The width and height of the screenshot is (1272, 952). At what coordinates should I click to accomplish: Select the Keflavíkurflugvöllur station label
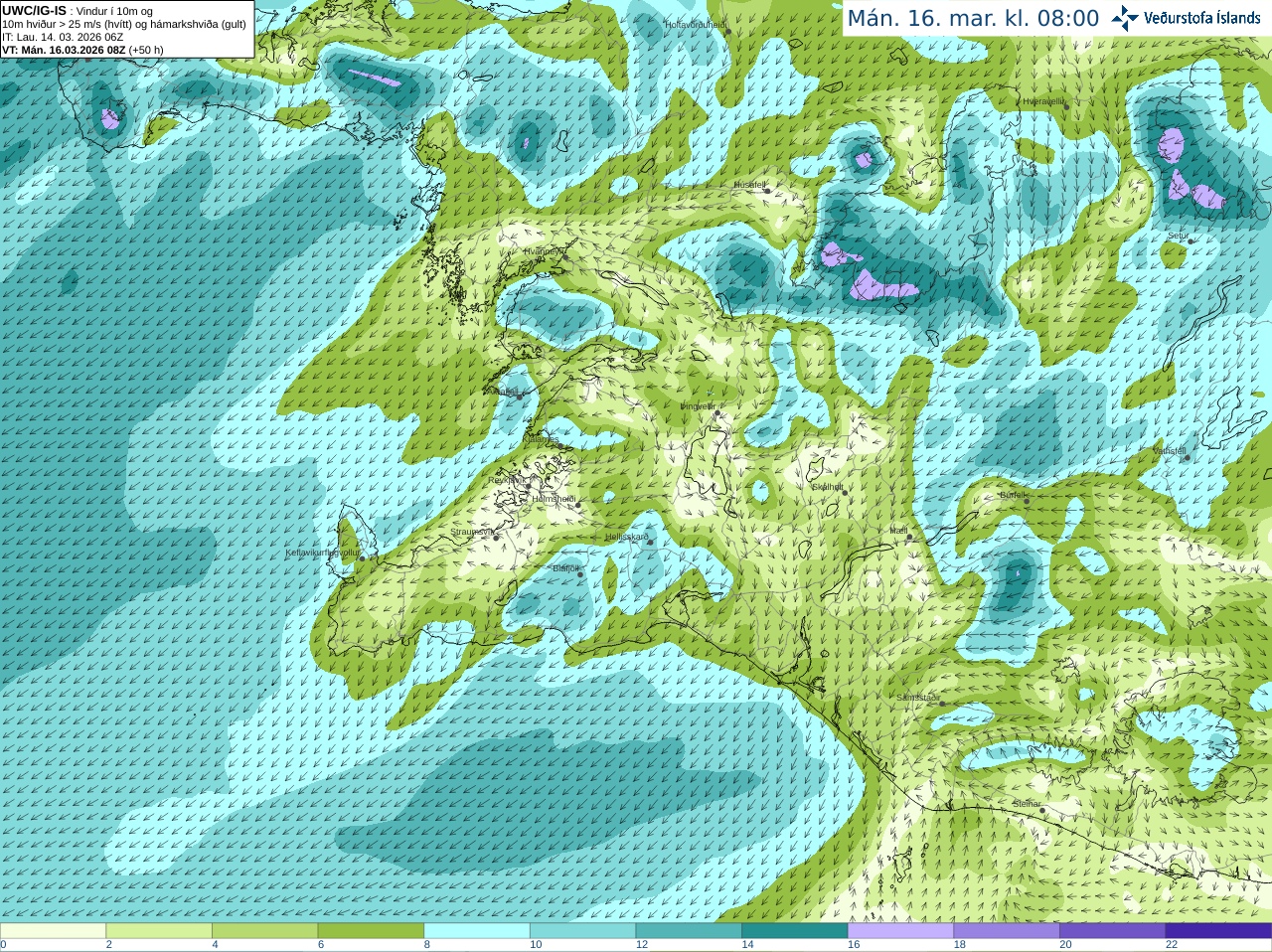322,553
